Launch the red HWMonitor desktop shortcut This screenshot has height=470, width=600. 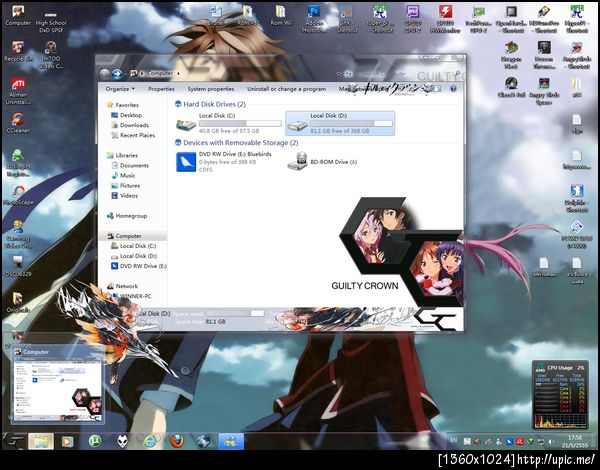(445, 18)
